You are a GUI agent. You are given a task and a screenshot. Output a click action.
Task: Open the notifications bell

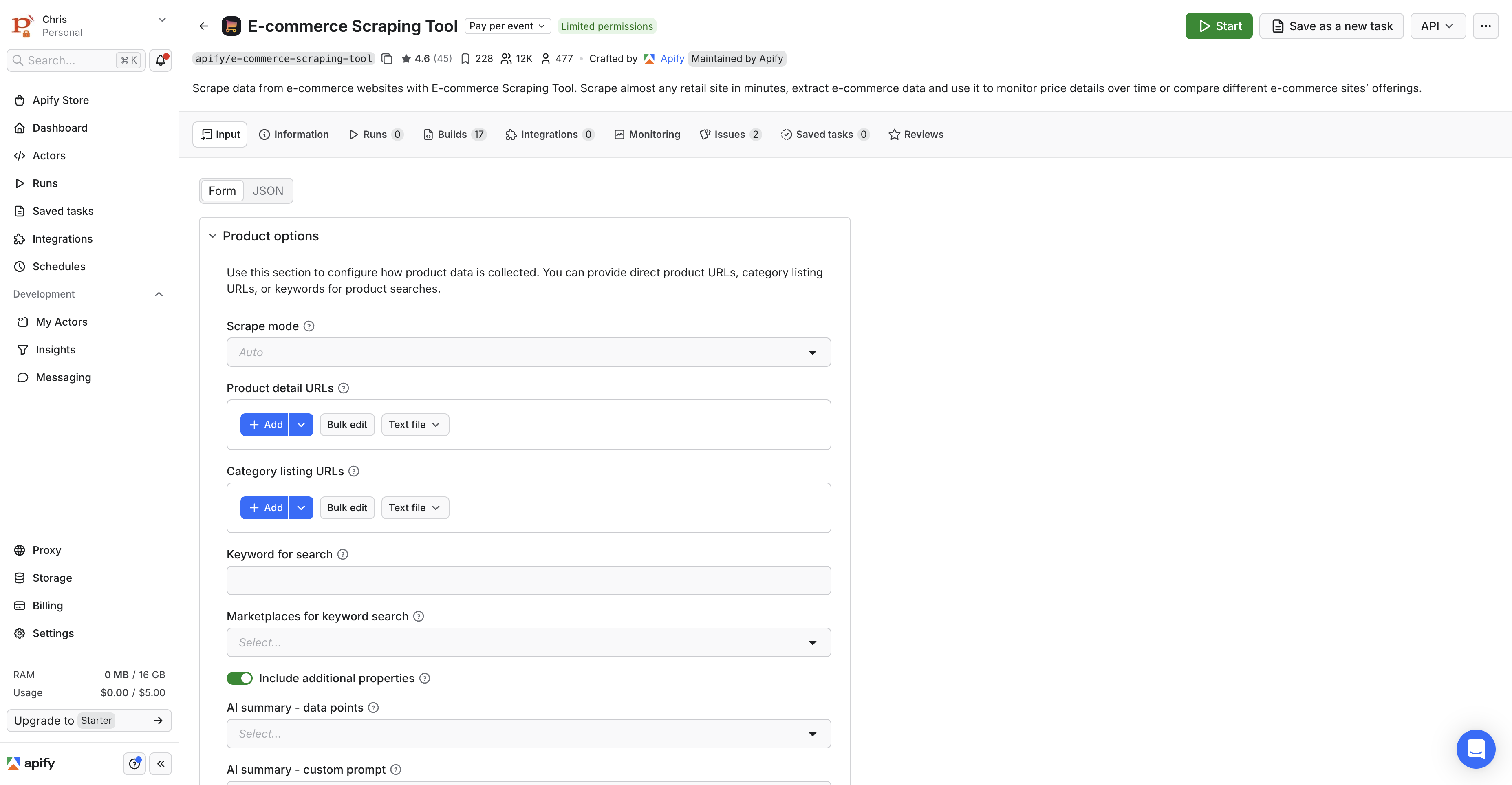[160, 60]
